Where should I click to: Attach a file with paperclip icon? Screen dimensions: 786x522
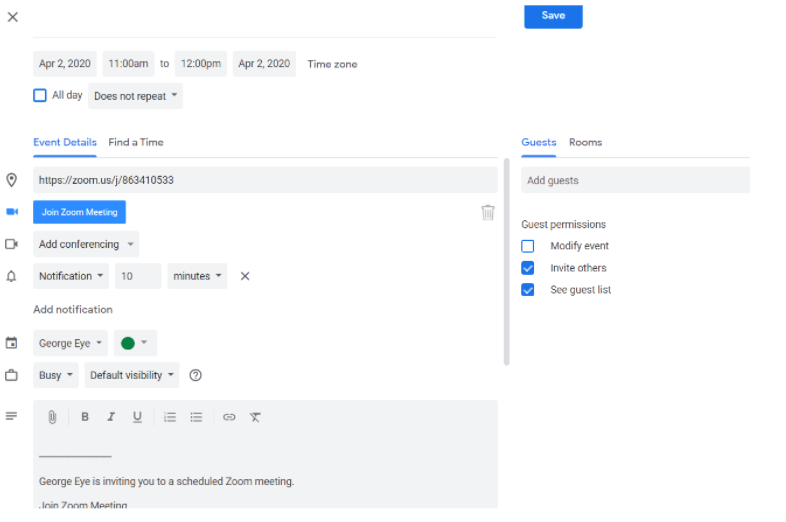click(x=52, y=417)
